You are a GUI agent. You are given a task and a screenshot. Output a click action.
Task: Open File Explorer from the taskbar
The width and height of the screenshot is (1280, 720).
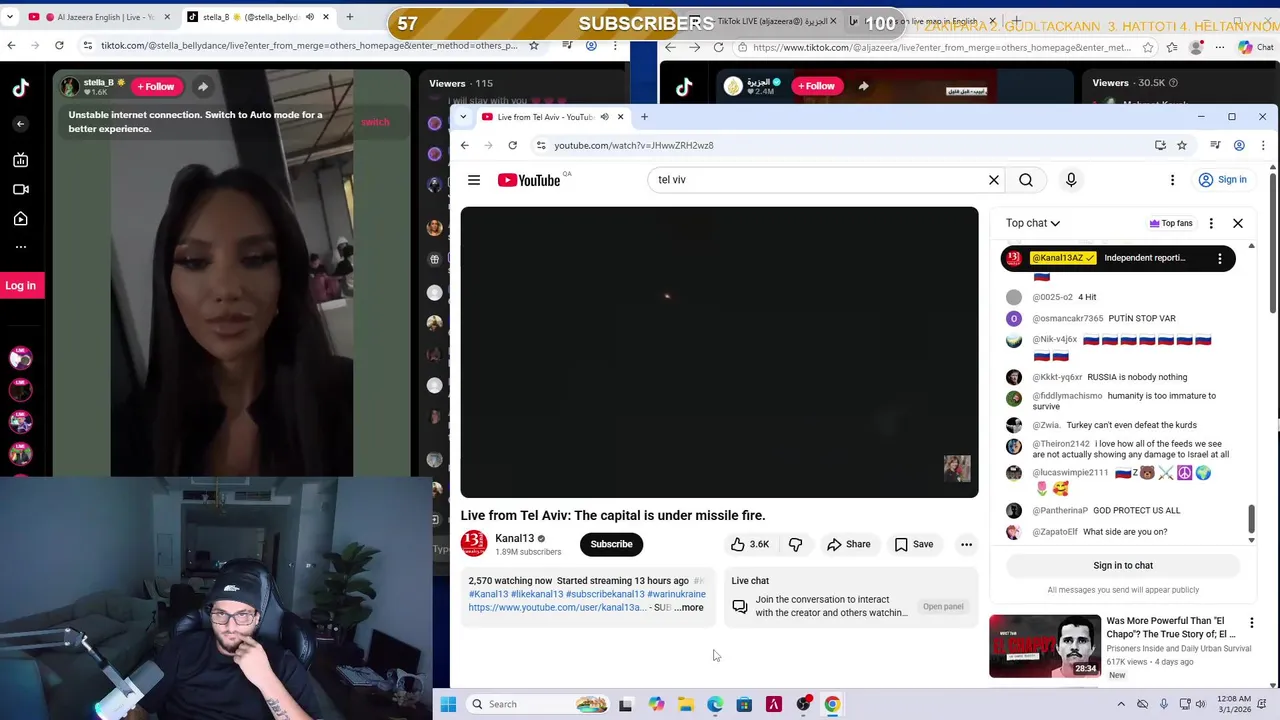pyautogui.click(x=685, y=704)
